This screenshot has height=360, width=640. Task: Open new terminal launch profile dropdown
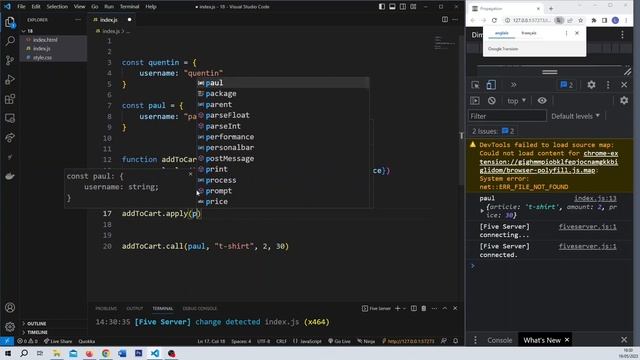[x=404, y=308]
